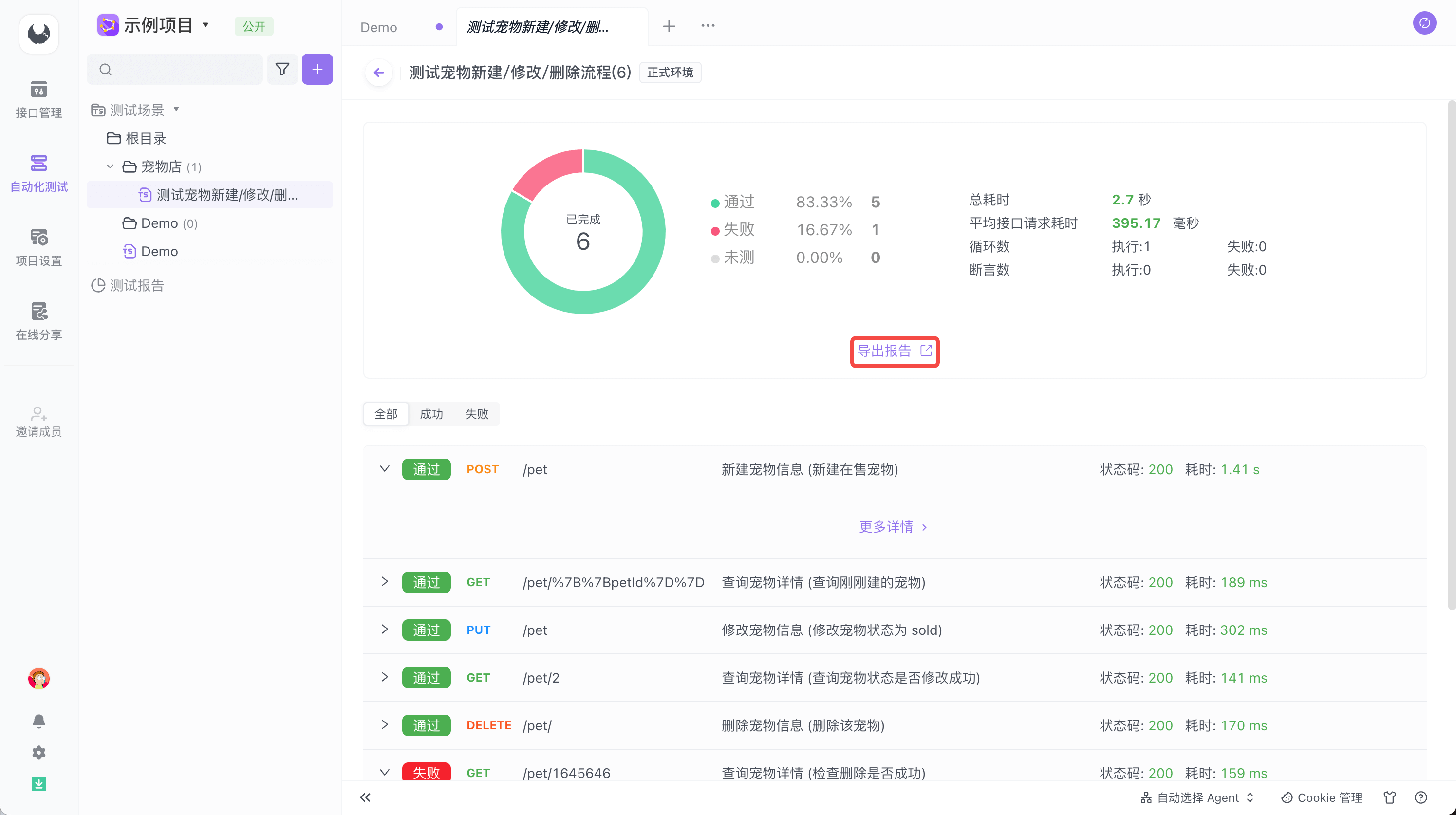The width and height of the screenshot is (1456, 815).
Task: Open notifications bell icon
Action: coord(38,721)
